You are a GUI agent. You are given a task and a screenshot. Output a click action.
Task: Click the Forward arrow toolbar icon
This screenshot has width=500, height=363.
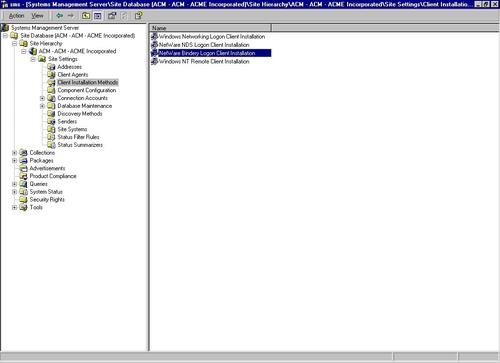pos(71,16)
